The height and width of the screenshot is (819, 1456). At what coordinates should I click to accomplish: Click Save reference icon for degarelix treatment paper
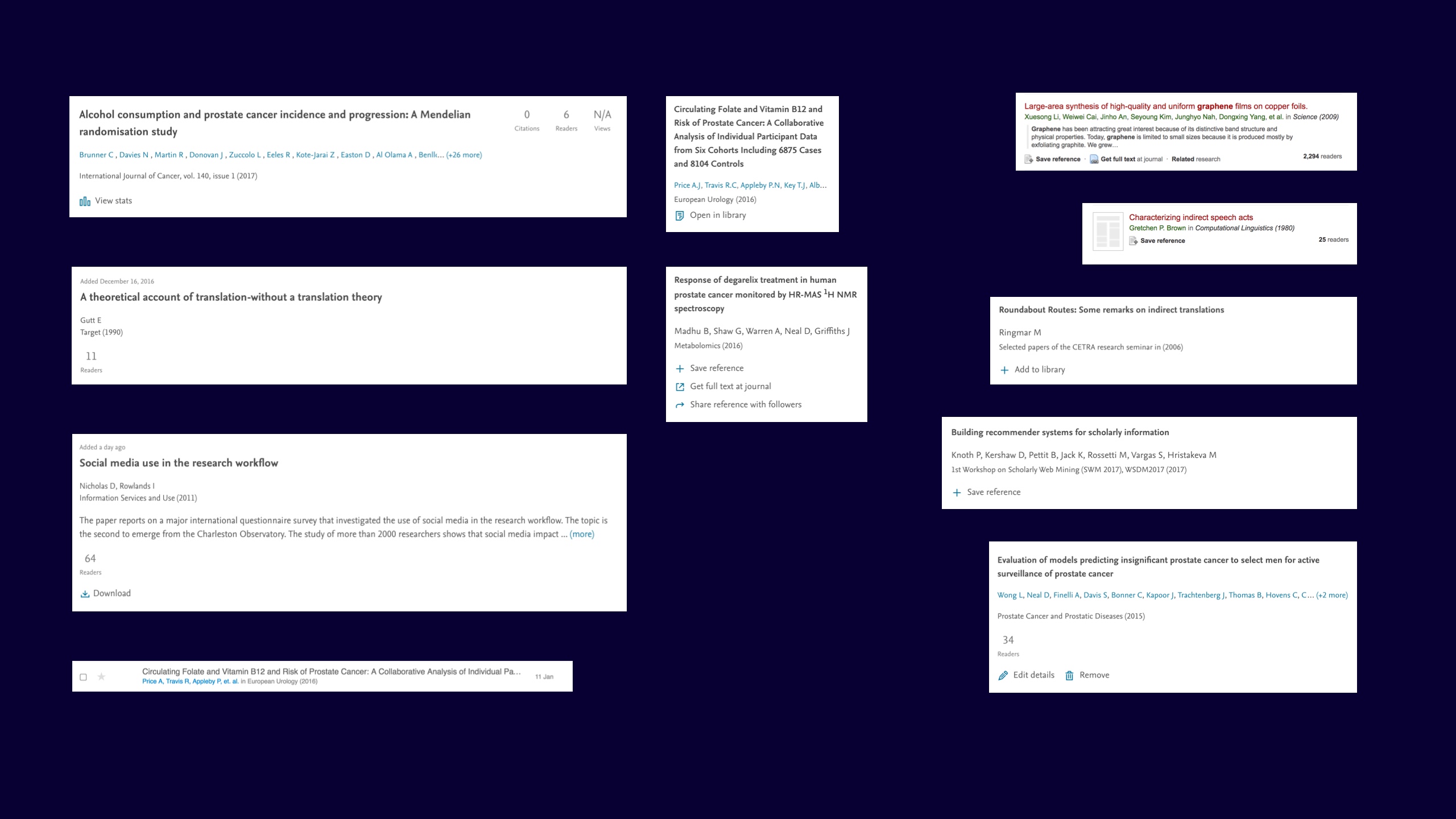pyautogui.click(x=680, y=368)
